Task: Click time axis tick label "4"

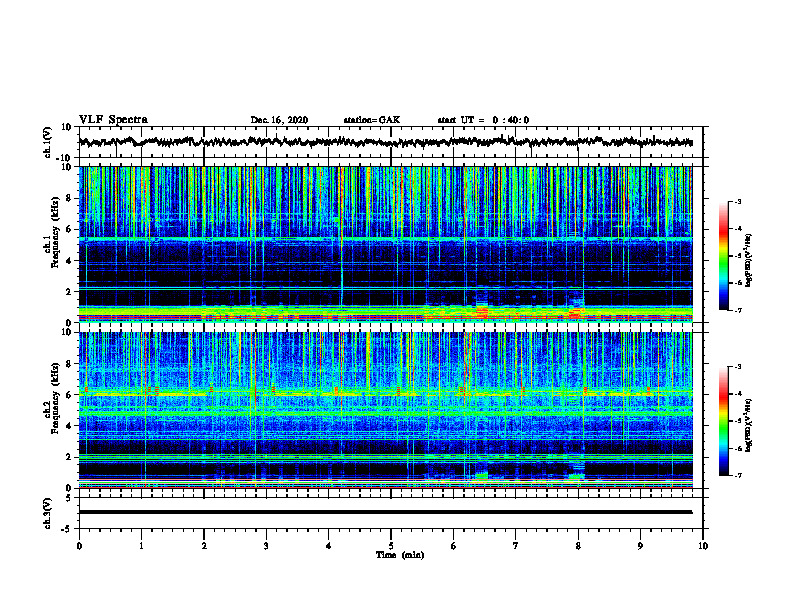Action: [329, 546]
